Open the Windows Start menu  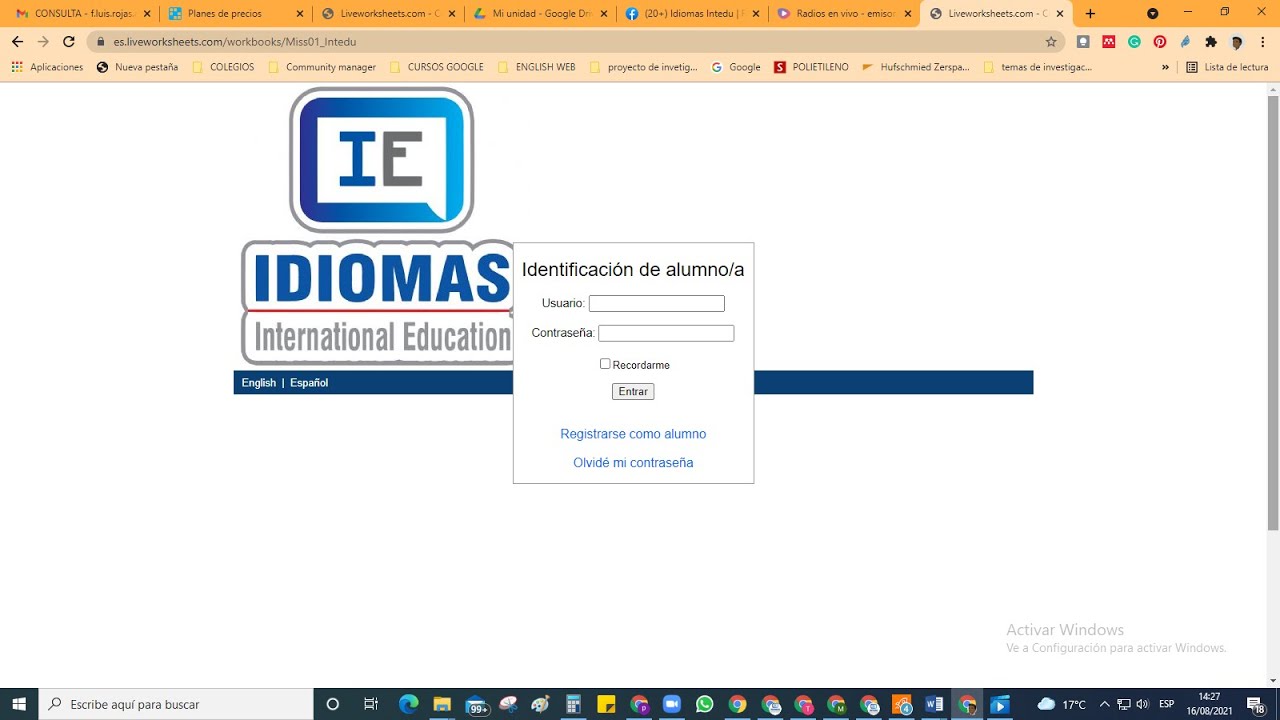click(x=19, y=704)
